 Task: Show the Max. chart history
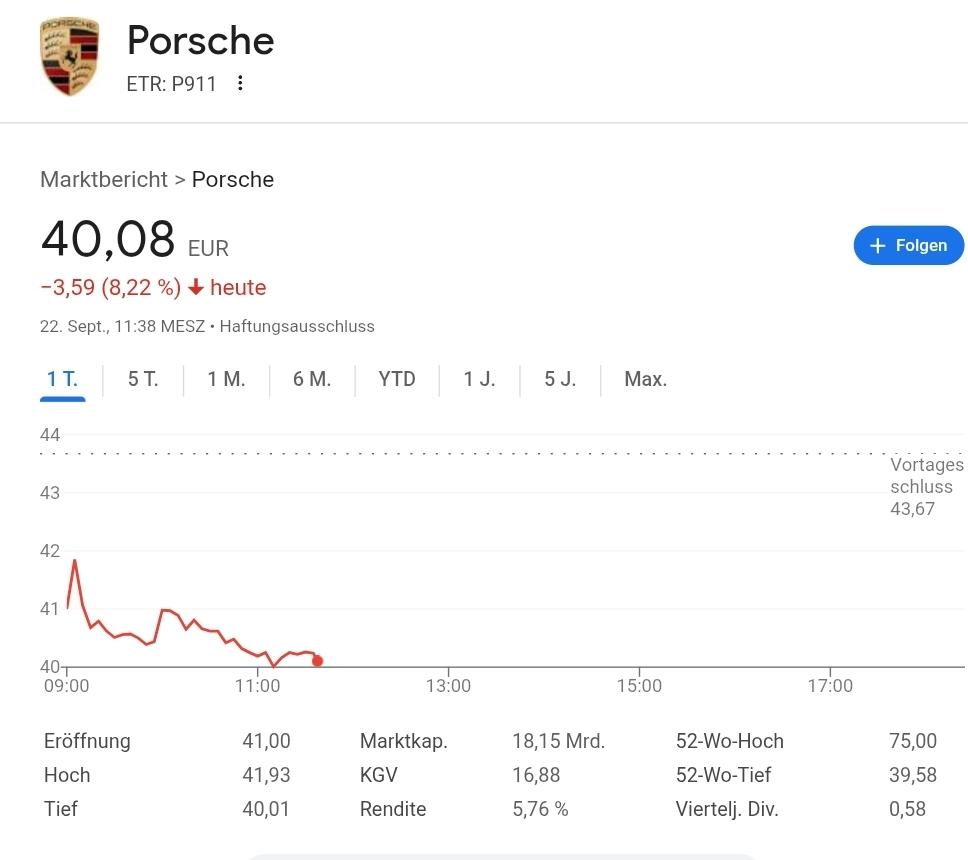[645, 380]
